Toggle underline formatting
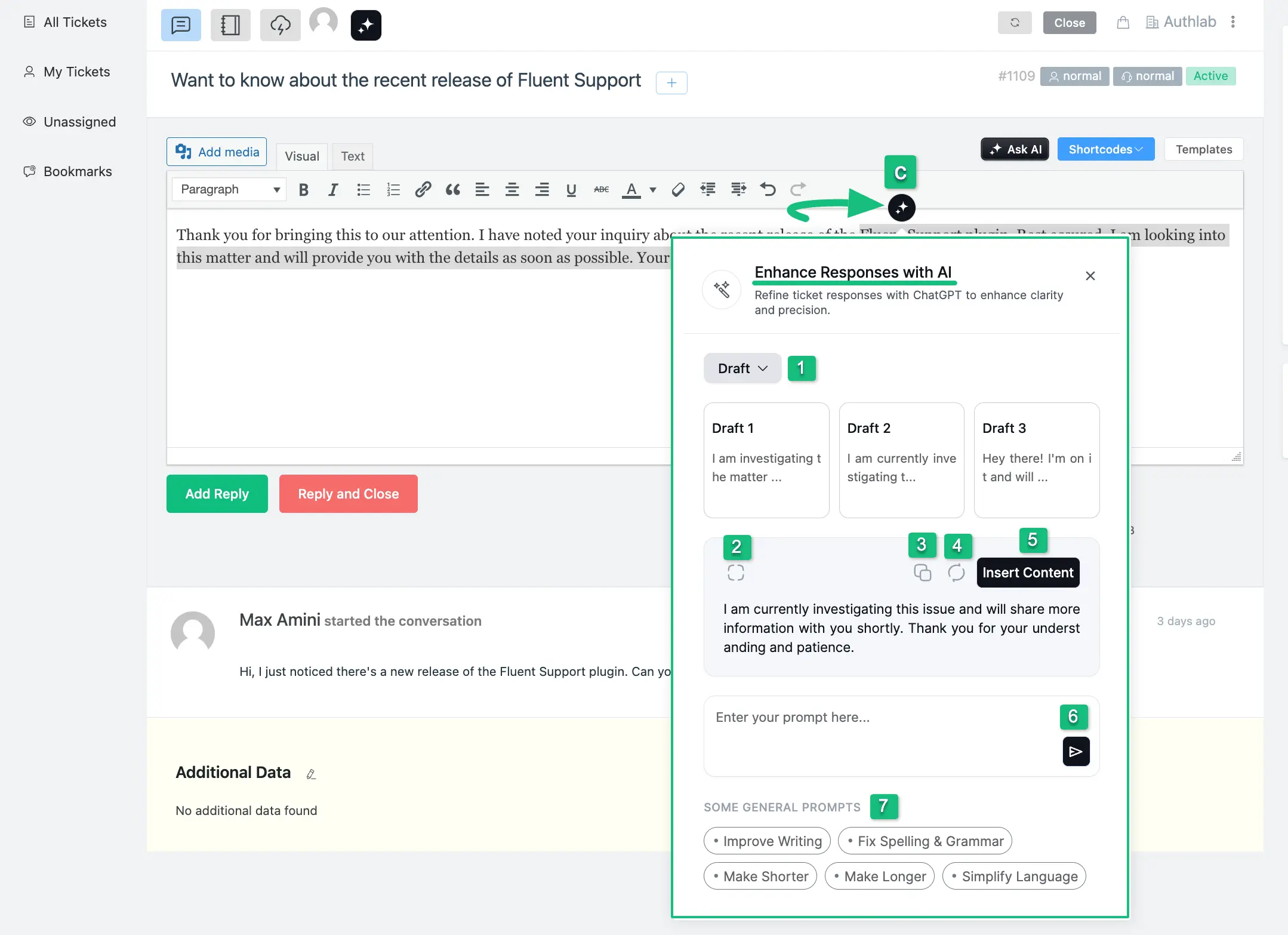This screenshot has height=935, width=1288. [571, 190]
